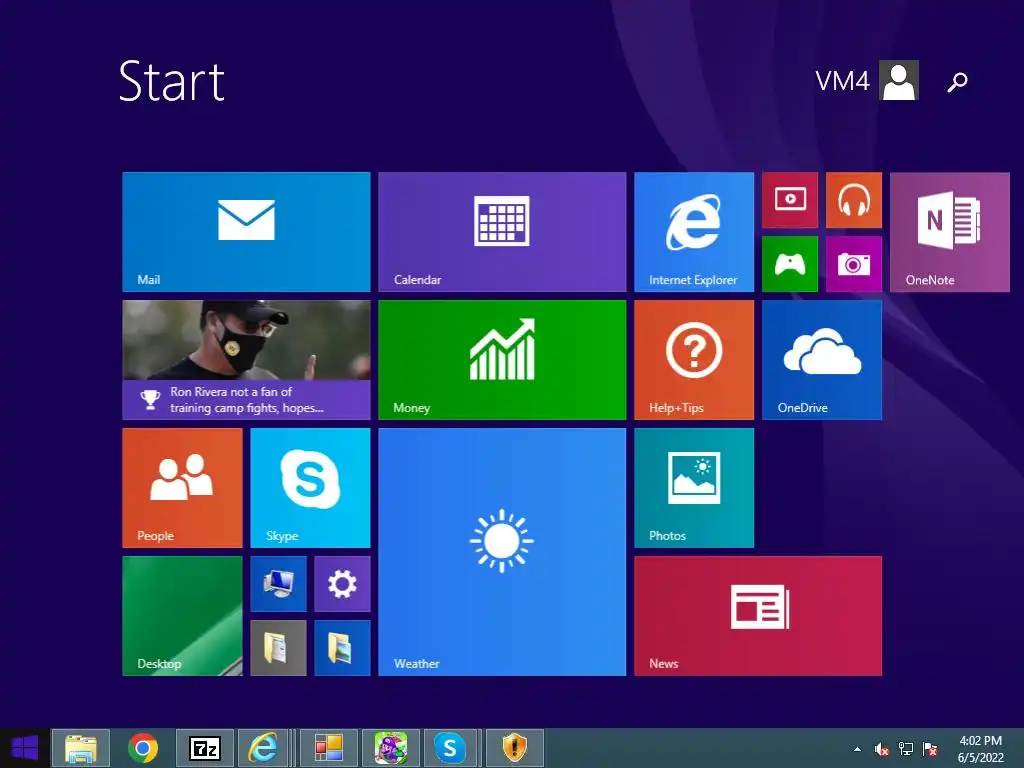Open the OneDrive tile
1024x768 pixels.
click(x=822, y=360)
